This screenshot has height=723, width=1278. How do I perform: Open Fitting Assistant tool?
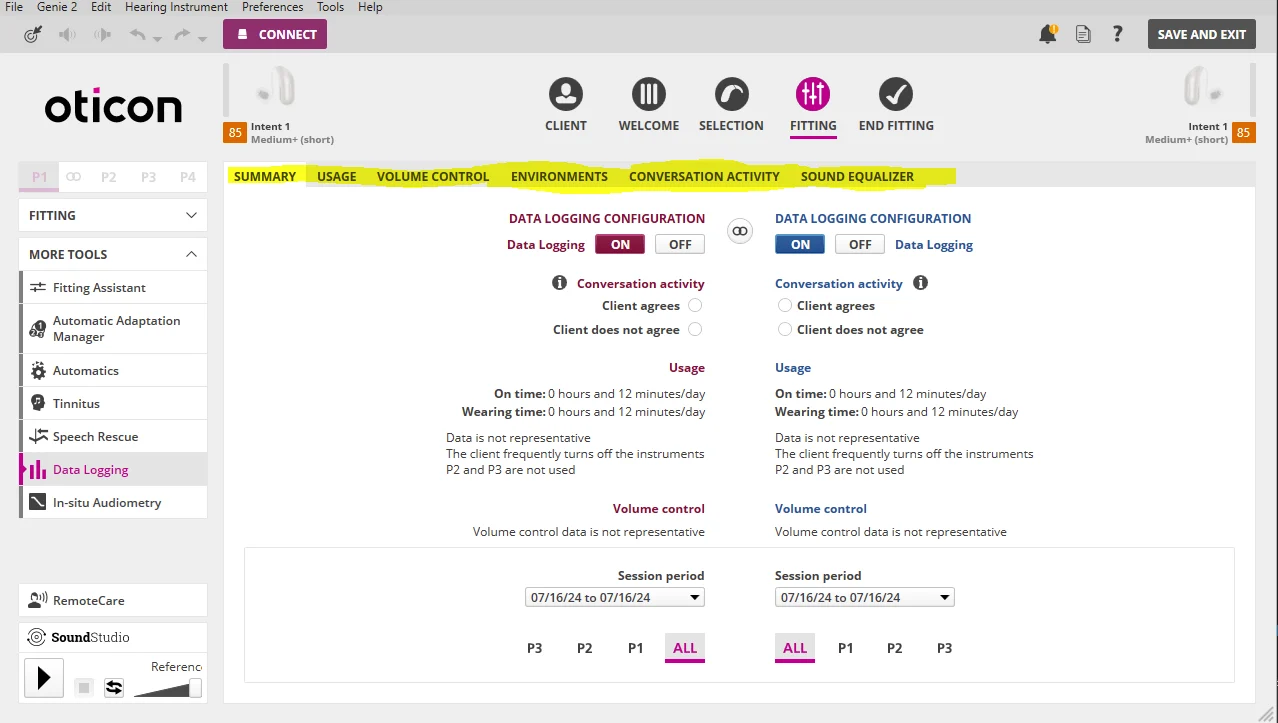[x=113, y=288]
